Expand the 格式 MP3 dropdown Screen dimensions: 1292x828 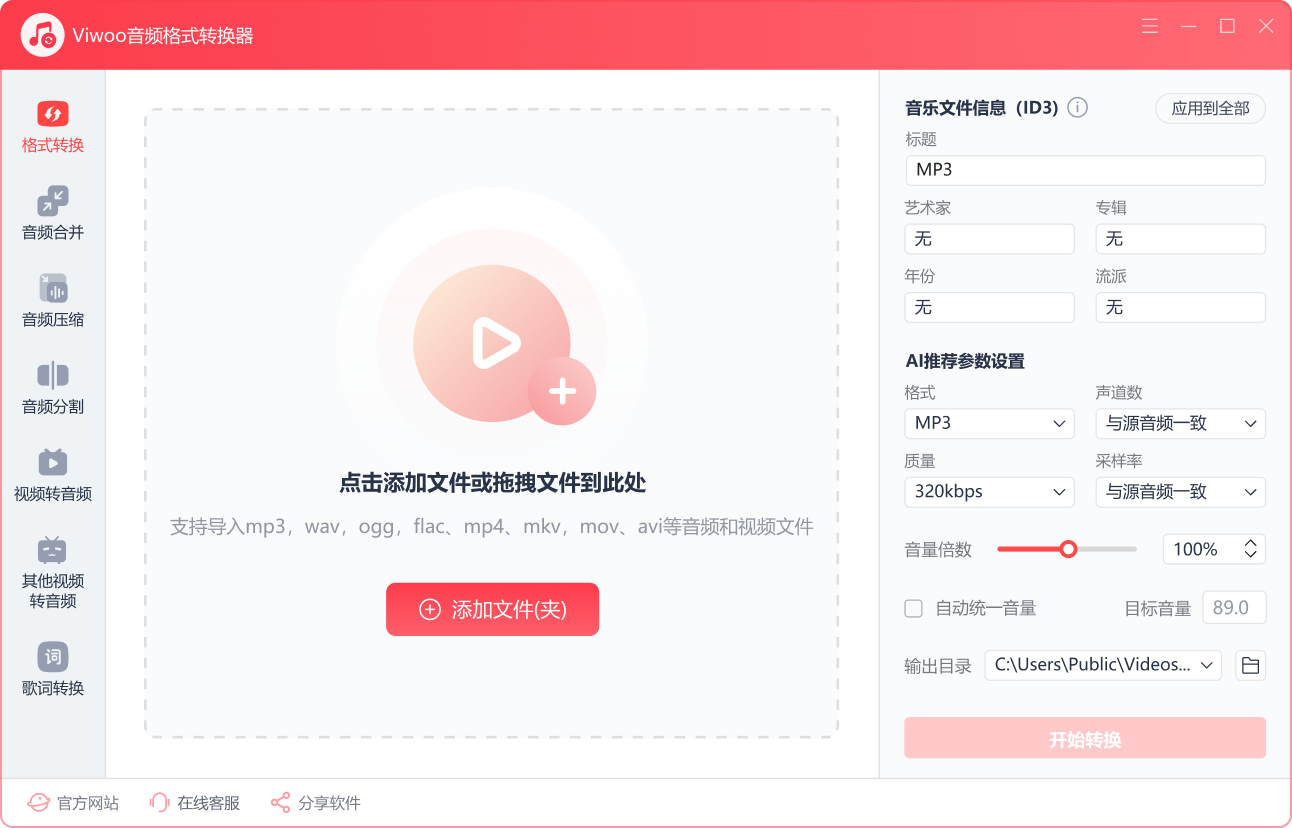pos(988,424)
